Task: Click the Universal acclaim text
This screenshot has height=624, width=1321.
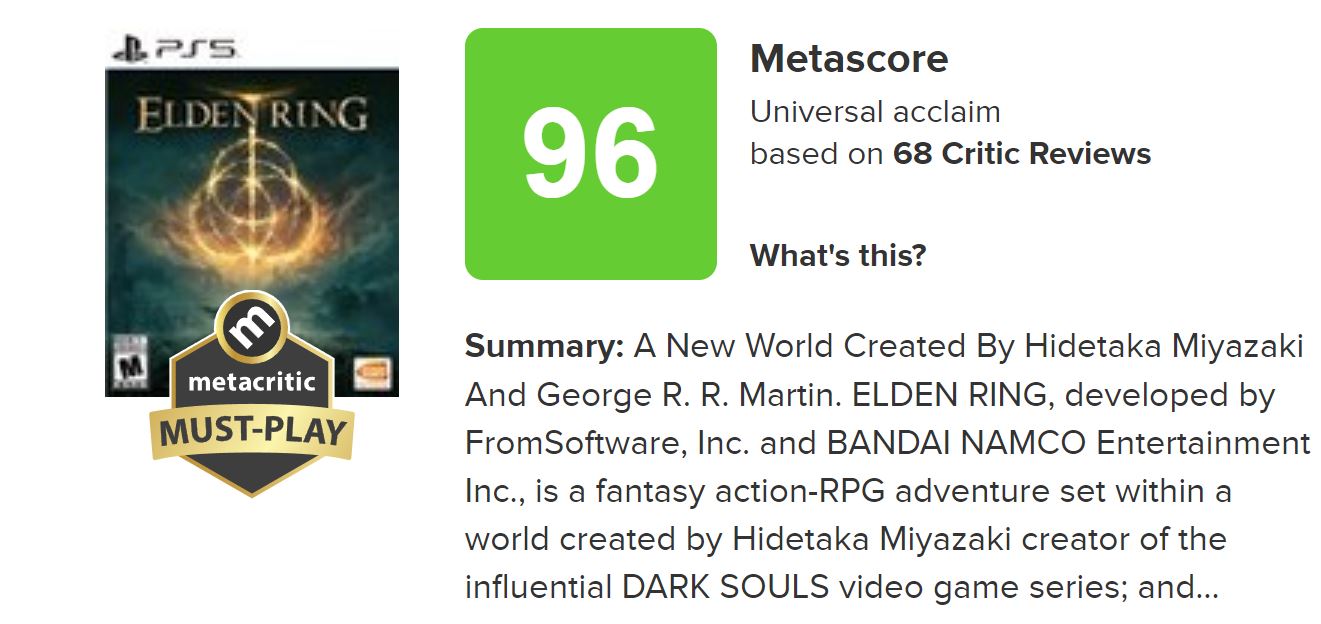Action: click(875, 111)
